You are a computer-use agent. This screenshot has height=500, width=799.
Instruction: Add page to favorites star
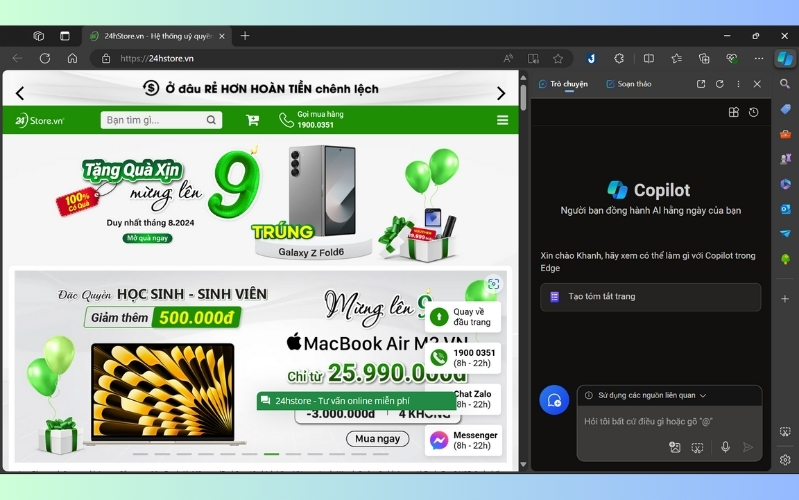tap(558, 59)
